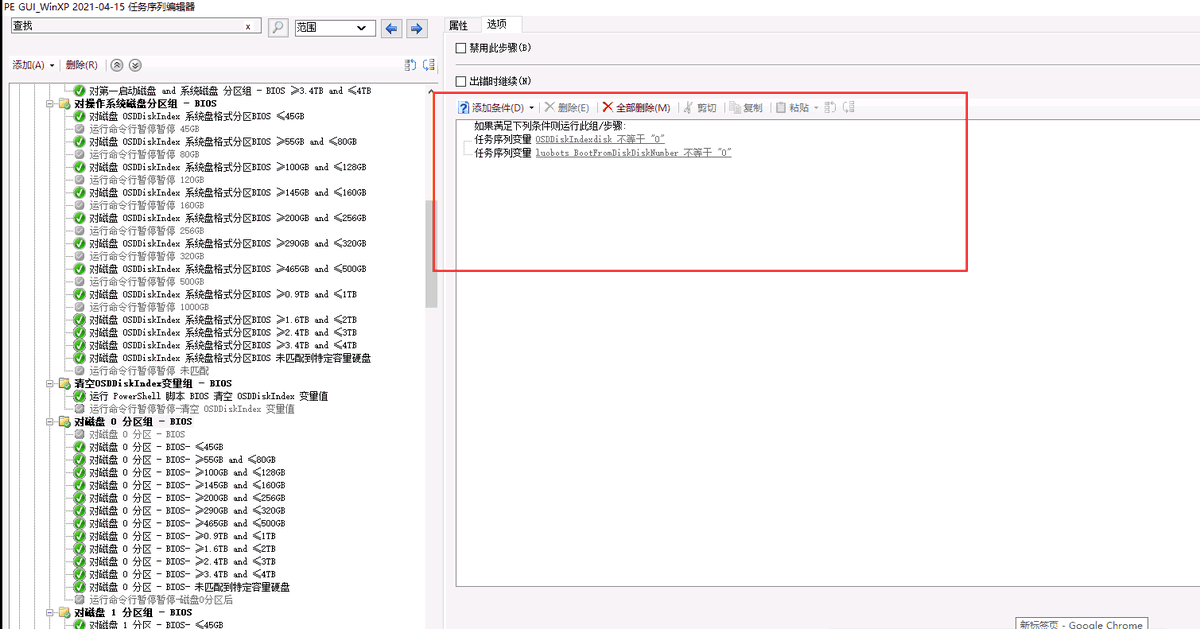Image resolution: width=1200 pixels, height=629 pixels.
Task: Select step 对第一启动磁盘 and 系统磁盘 分区组 ≥3.4TB
Action: pyautogui.click(x=230, y=91)
